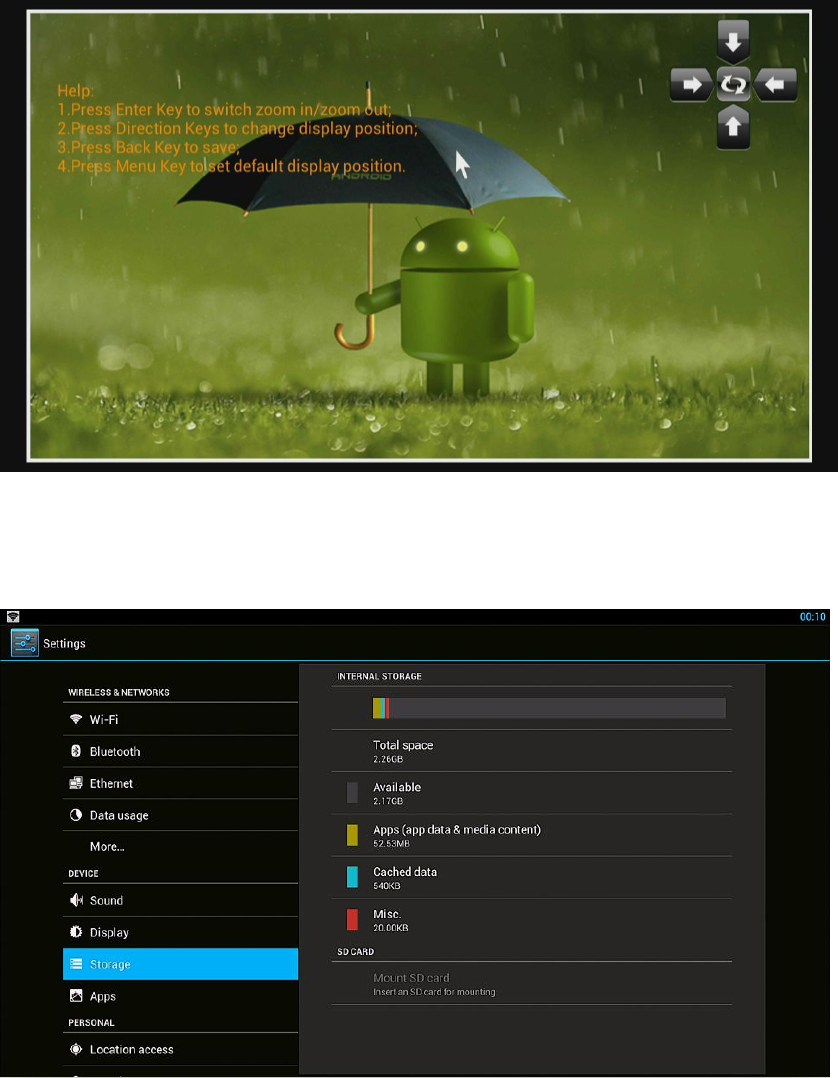Select the highlighted Storage entry
Screen dimensions: 838x1078
pyautogui.click(x=180, y=964)
